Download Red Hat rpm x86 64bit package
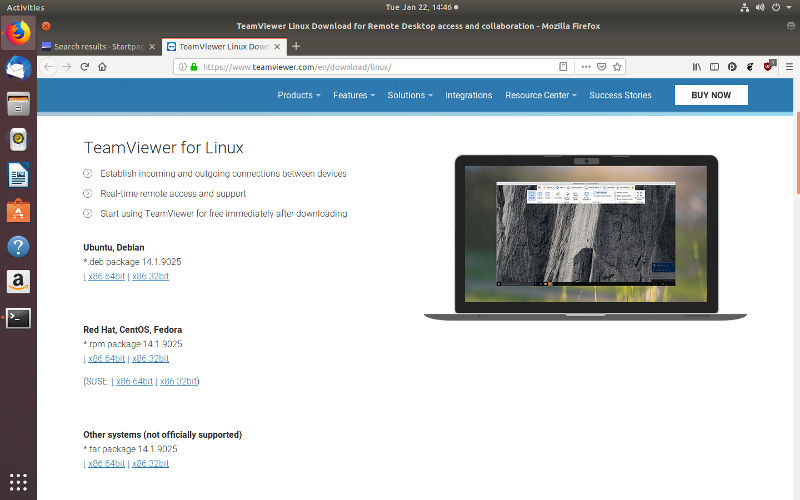800x500 pixels. click(x=106, y=358)
